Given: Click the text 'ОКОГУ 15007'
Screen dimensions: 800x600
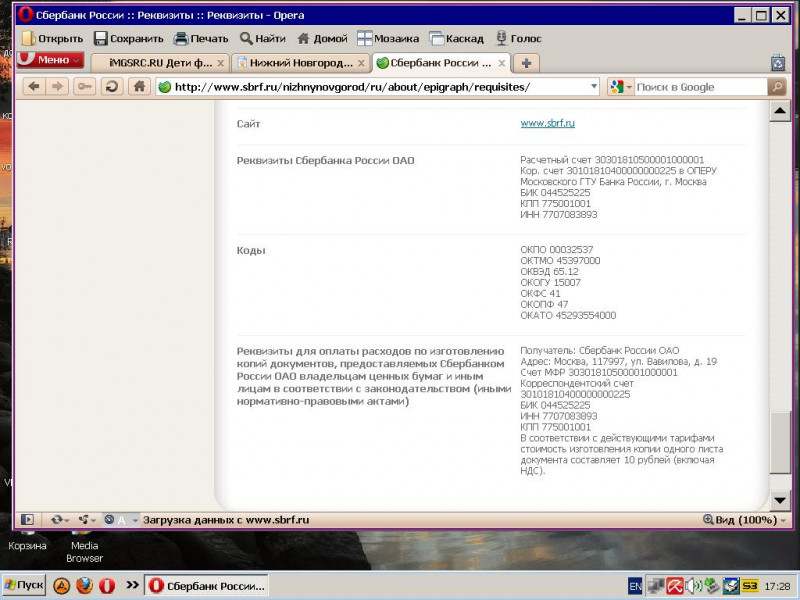Looking at the screenshot, I should click(x=551, y=282).
